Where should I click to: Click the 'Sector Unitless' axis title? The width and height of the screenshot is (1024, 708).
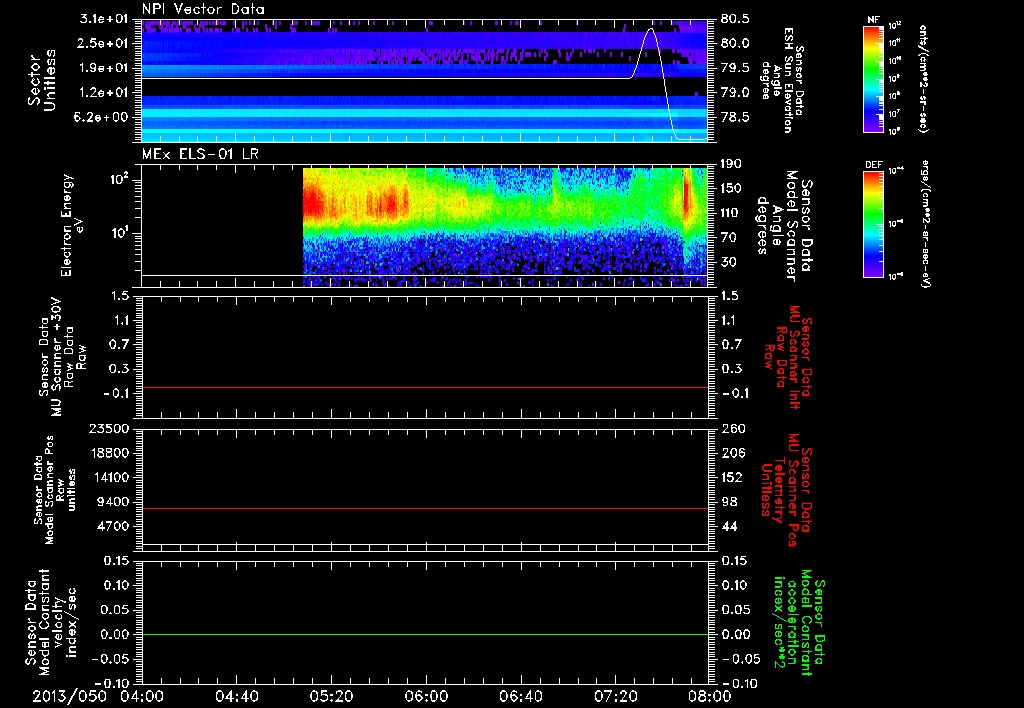pyautogui.click(x=42, y=80)
